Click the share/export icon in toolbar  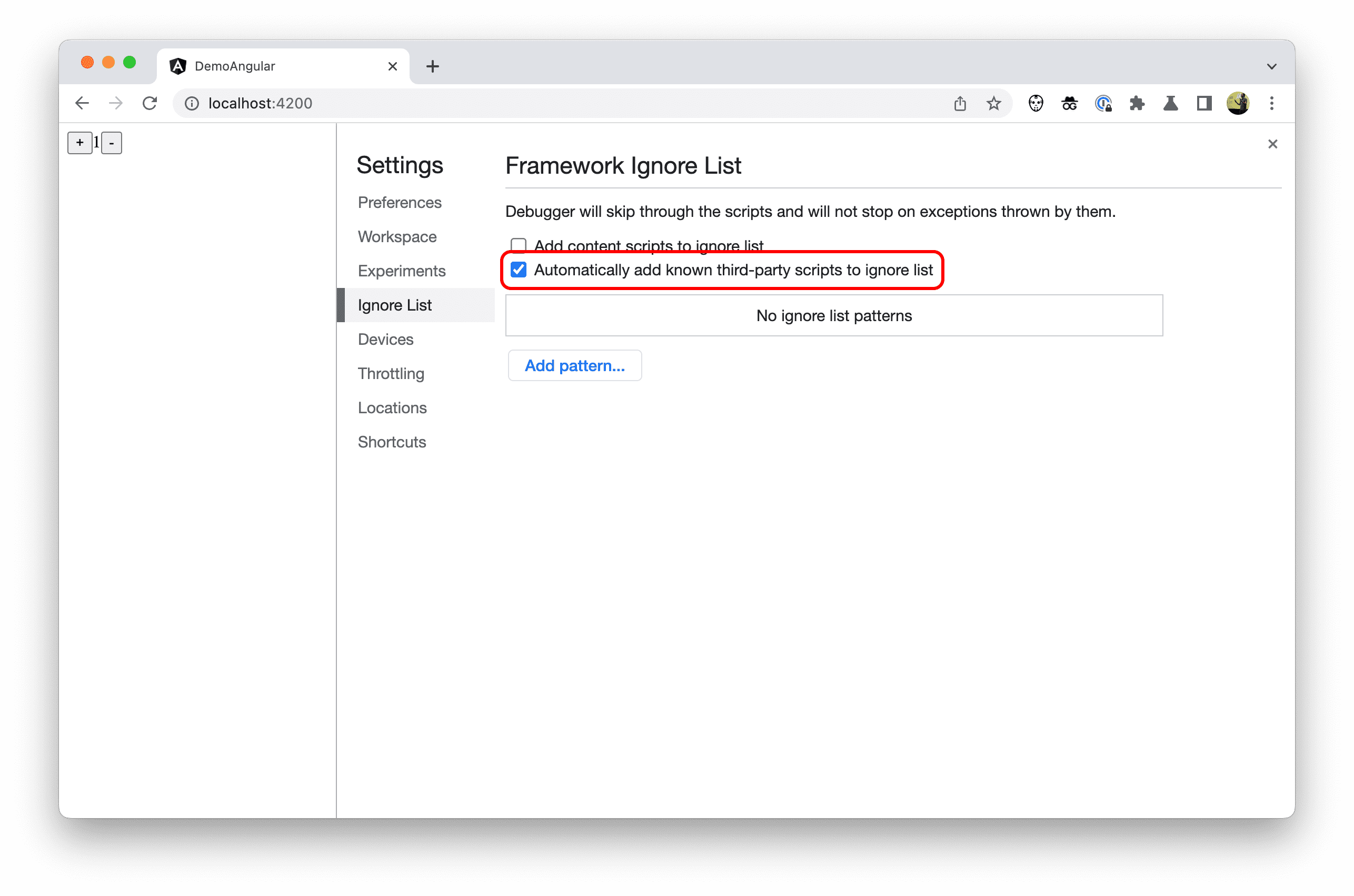[960, 104]
